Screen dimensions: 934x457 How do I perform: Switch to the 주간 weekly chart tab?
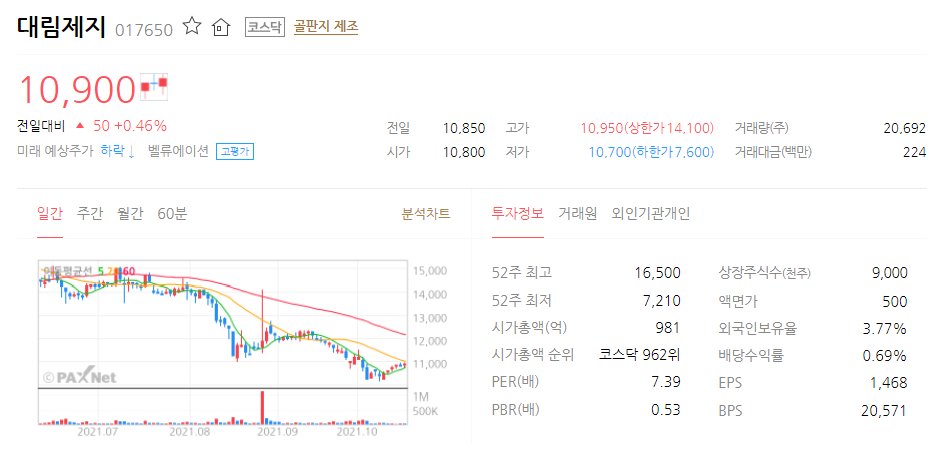[90, 213]
